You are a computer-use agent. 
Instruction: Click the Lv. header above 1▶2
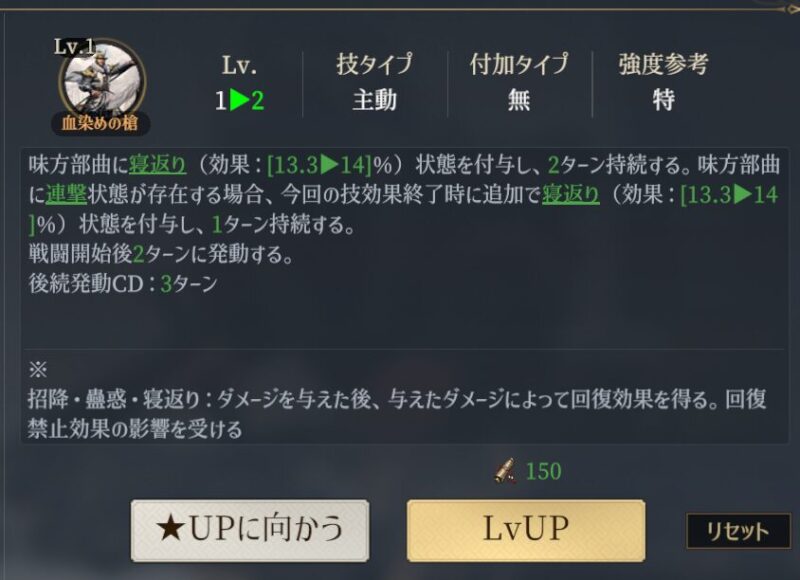pos(239,65)
